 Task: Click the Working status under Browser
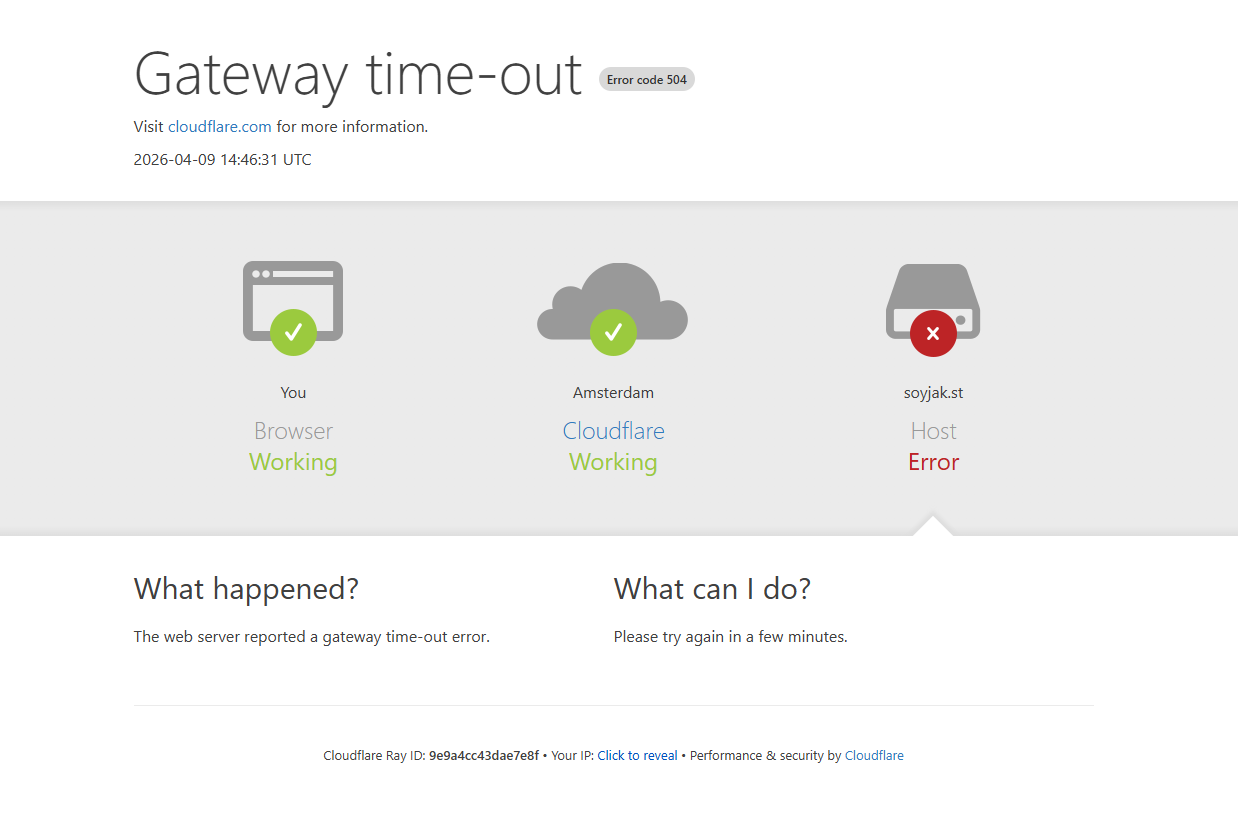click(x=293, y=462)
